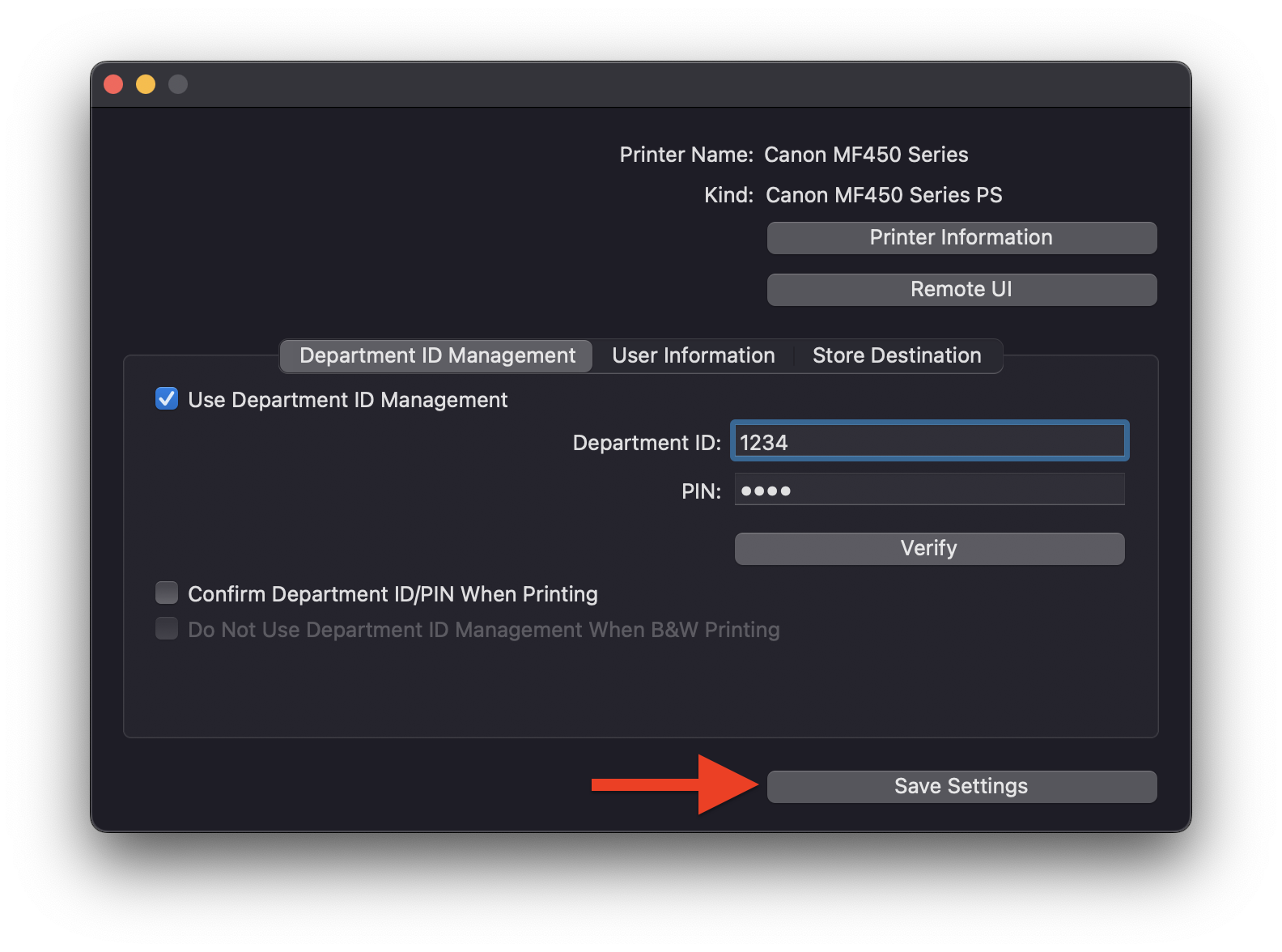
Task: Focus the PIN password field
Action: tap(929, 490)
